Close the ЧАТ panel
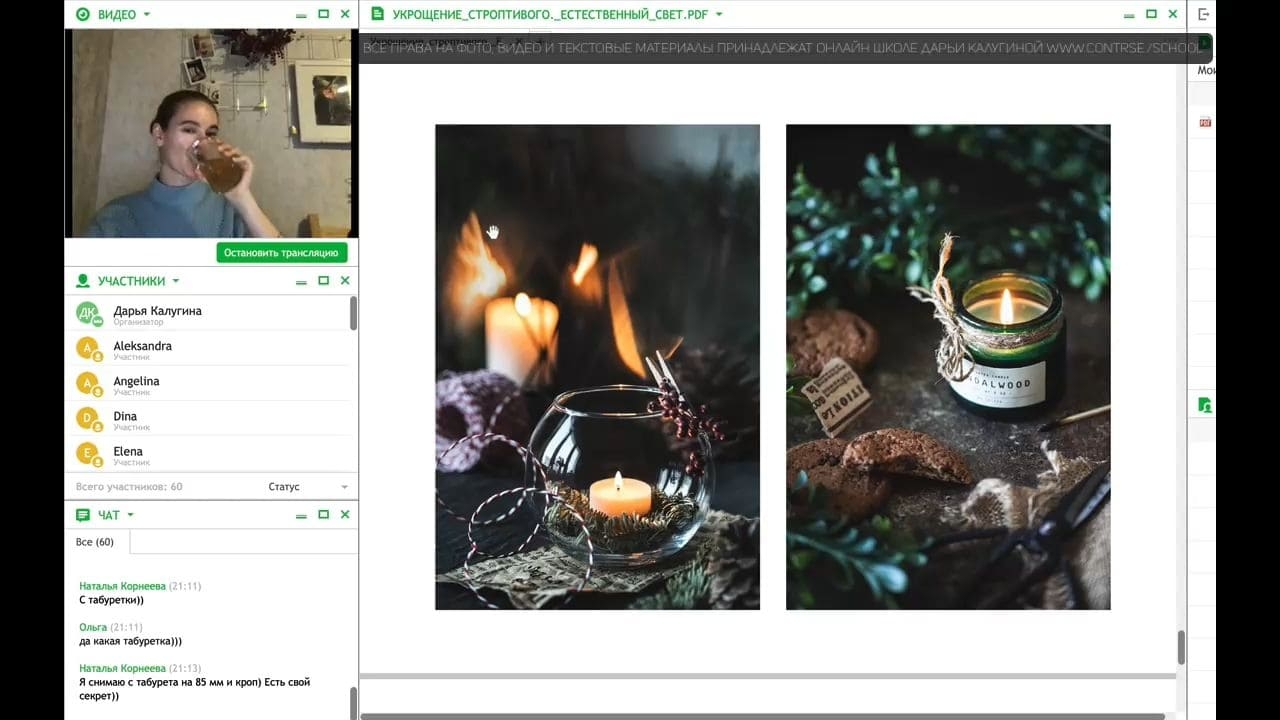 (345, 515)
